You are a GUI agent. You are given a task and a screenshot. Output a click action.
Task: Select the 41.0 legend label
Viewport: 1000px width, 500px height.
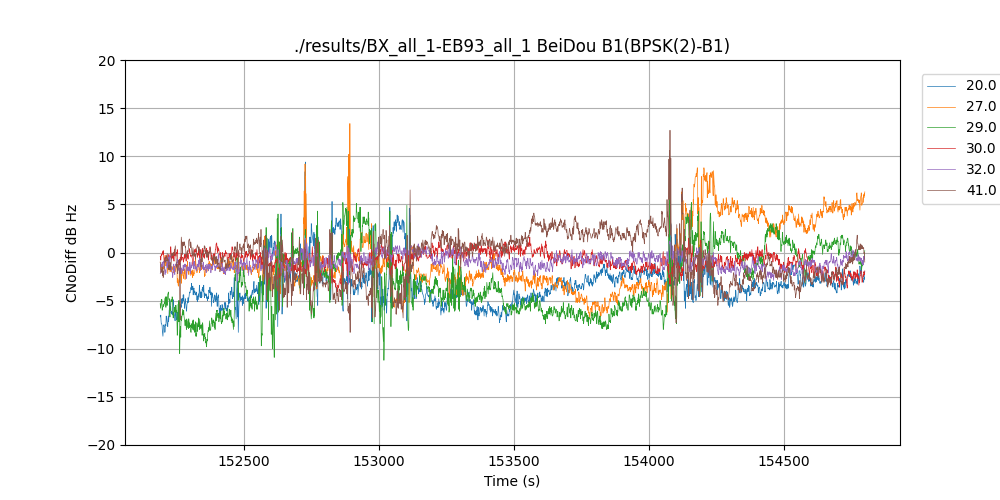981,191
